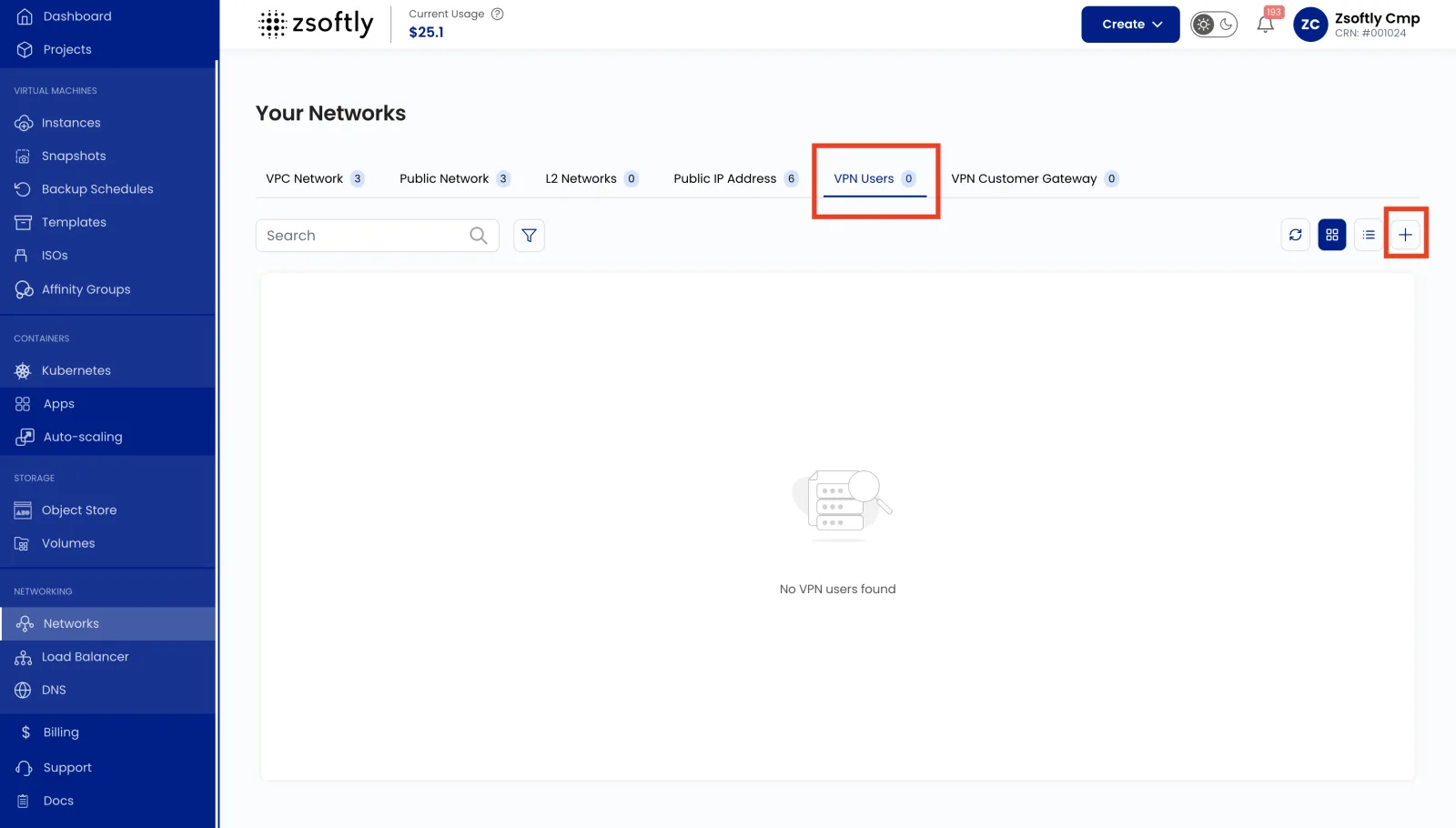Image resolution: width=1456 pixels, height=828 pixels.
Task: Open the Public Network tab
Action: click(454, 178)
